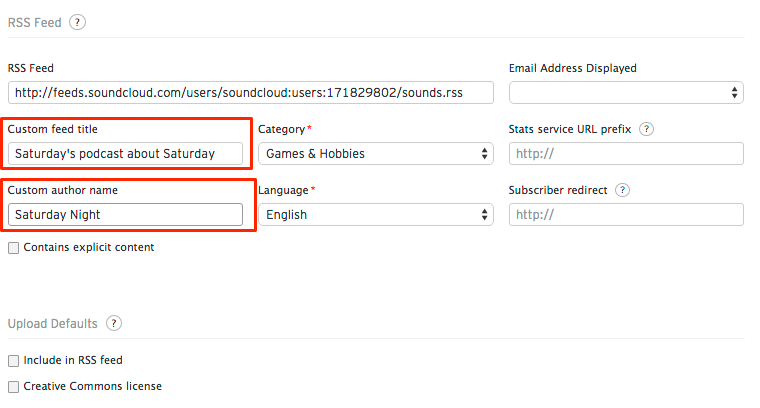The image size is (760, 408).
Task: Open the Category dropdown showing Games & Hobbies
Action: [x=375, y=154]
